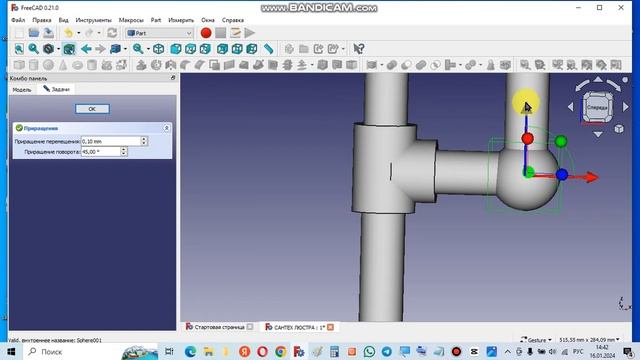
Task: Click the Refresh recompute icon
Action: [x=112, y=33]
